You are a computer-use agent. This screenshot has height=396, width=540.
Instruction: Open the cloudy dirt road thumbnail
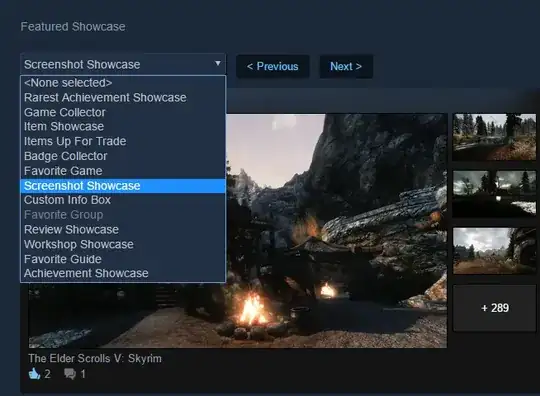pos(495,251)
